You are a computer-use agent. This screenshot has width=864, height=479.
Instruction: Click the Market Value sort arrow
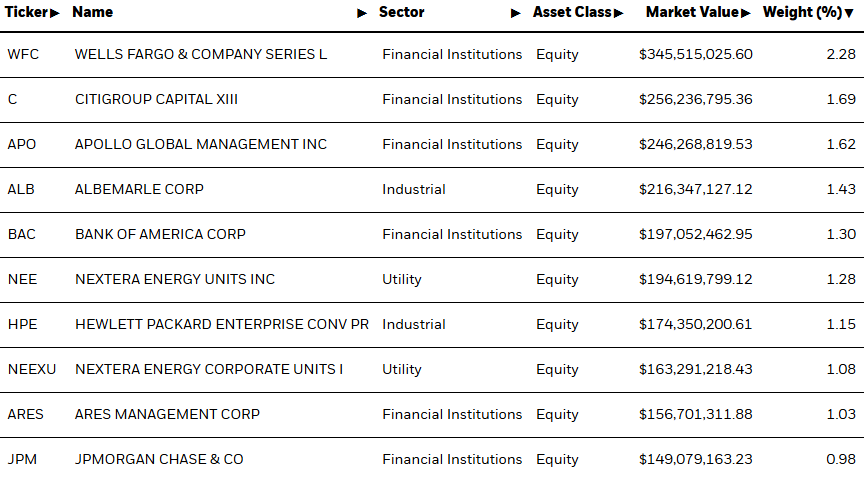pyautogui.click(x=746, y=13)
